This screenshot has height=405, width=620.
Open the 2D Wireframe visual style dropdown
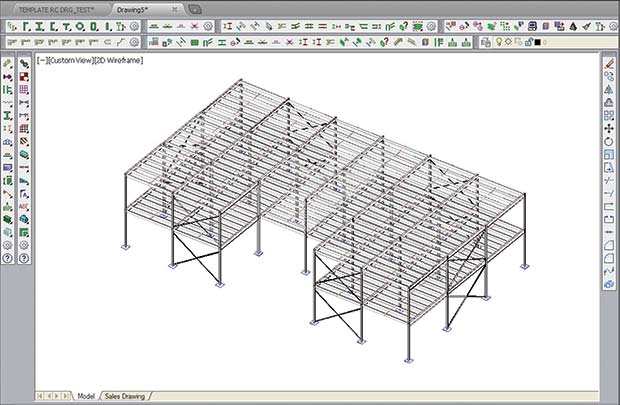coord(120,61)
